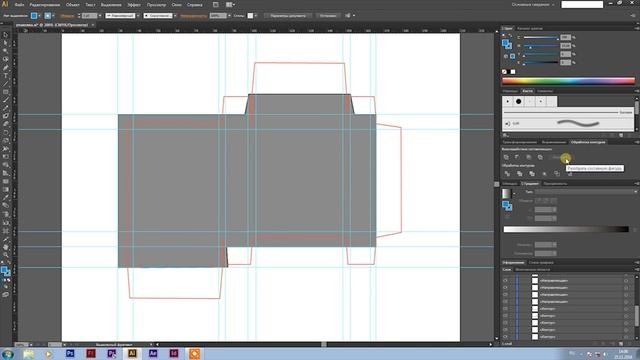Screen dimensions: 640x360
Task: Hide the topmost <Направляющая> sublayer eye
Action: pos(505,280)
